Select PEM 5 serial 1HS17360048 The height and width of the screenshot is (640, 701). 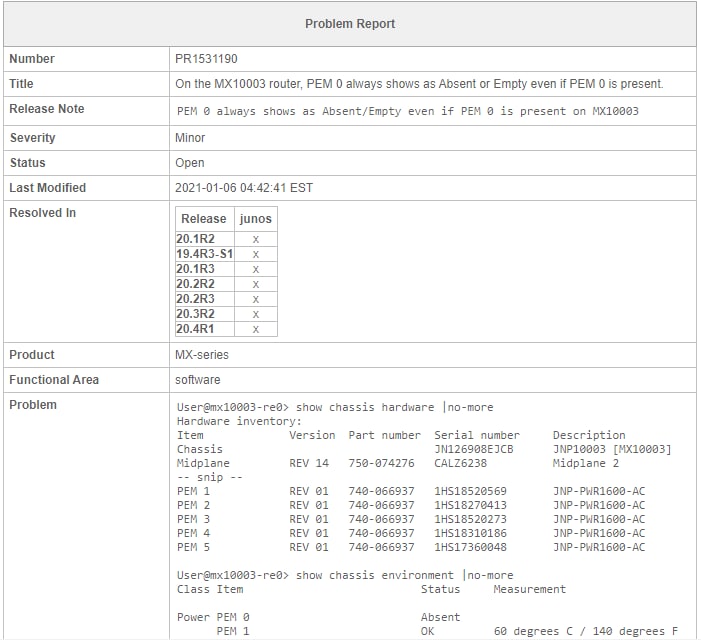(470, 547)
